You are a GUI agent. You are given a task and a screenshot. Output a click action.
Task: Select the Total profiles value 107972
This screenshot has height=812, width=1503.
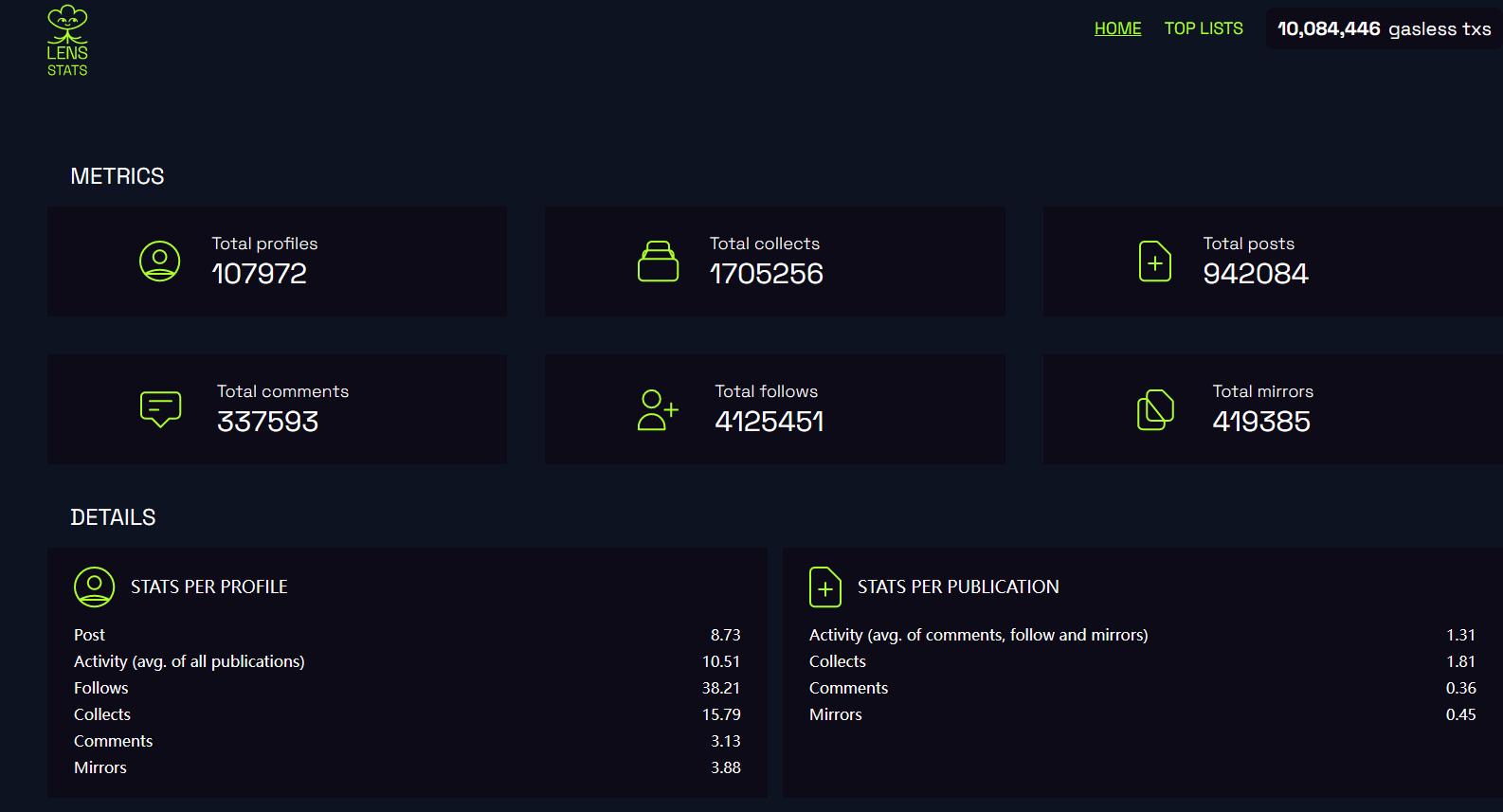259,274
